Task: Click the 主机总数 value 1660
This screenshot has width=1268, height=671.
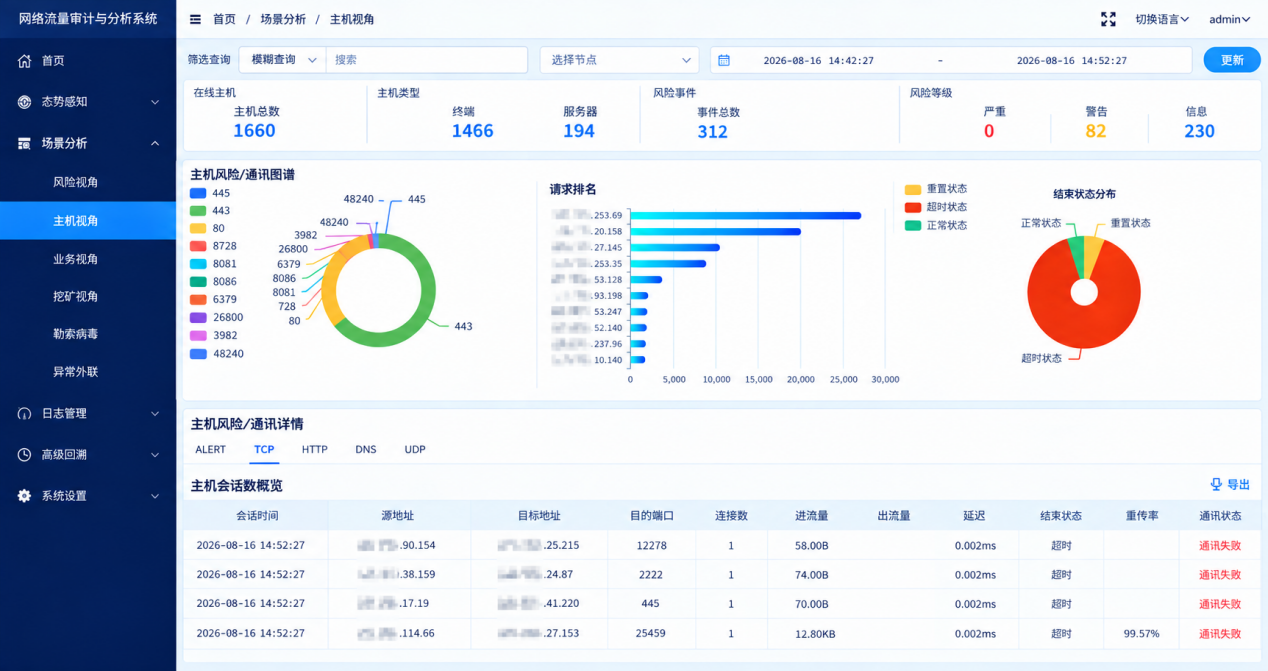Action: click(254, 131)
